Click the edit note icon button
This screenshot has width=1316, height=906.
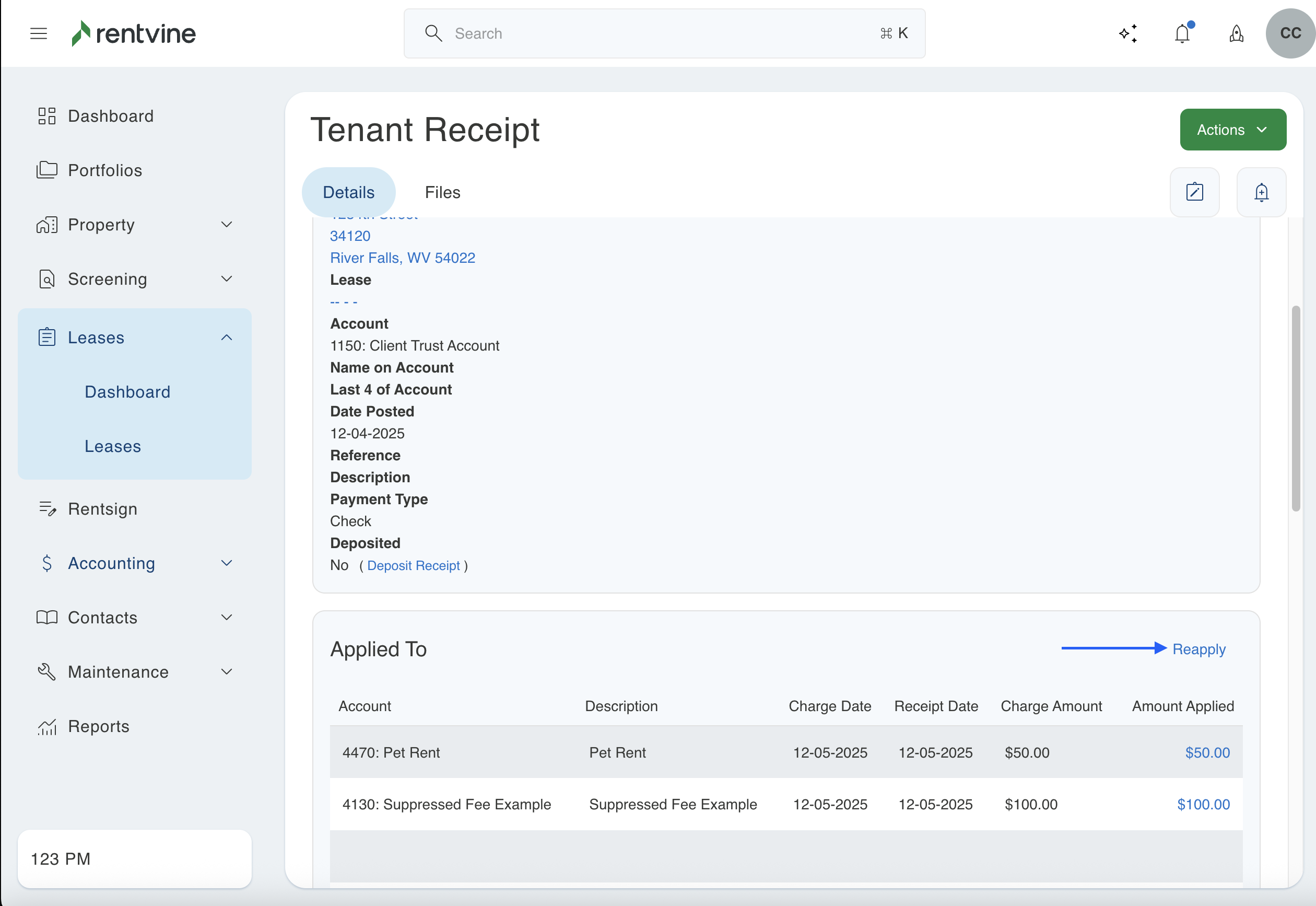pyautogui.click(x=1195, y=192)
